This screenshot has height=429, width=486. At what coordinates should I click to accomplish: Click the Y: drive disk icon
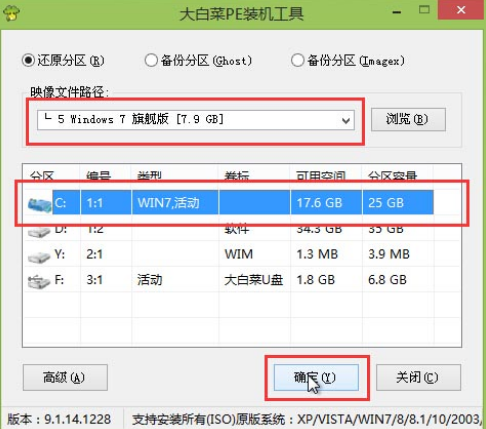coord(39,256)
